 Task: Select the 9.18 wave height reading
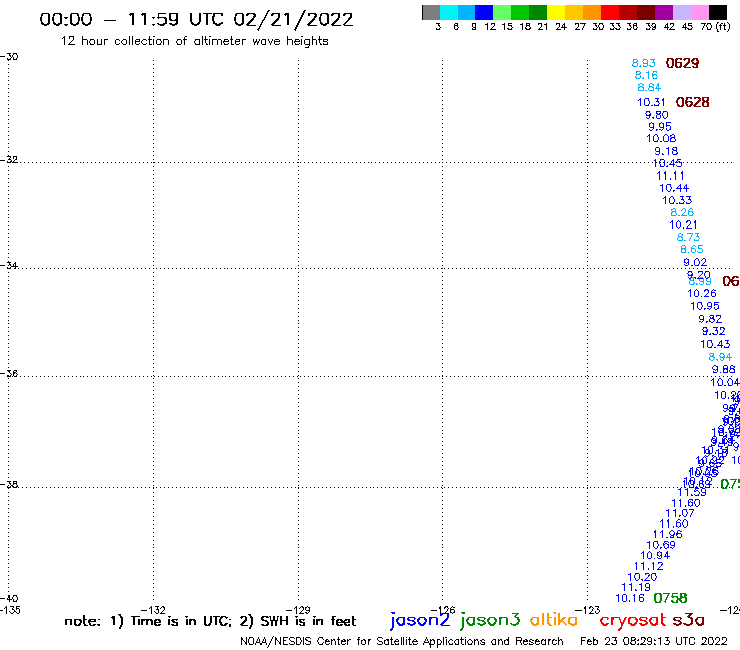[666, 151]
